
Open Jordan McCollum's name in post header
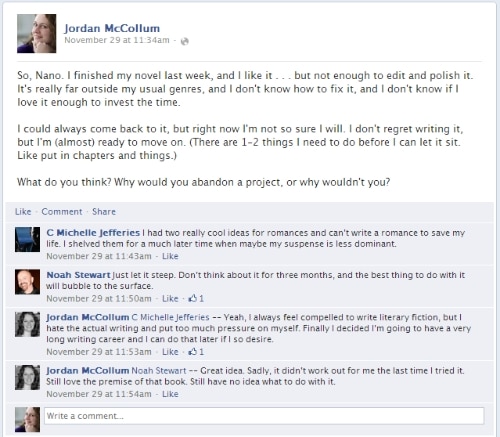coord(112,28)
